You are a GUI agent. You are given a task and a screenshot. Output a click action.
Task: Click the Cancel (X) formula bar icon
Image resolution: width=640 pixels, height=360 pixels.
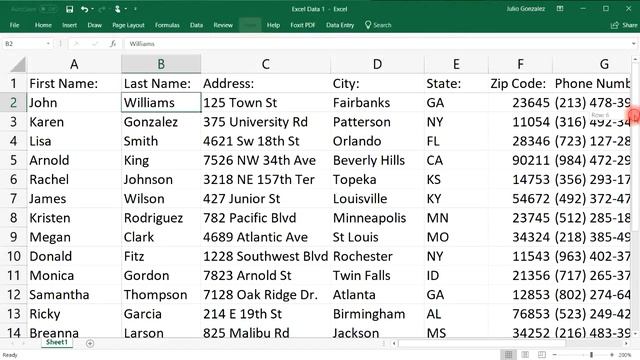click(x=76, y=44)
